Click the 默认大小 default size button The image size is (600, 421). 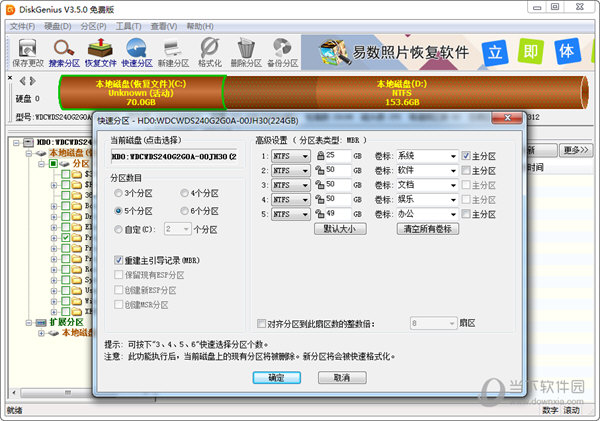tap(340, 229)
